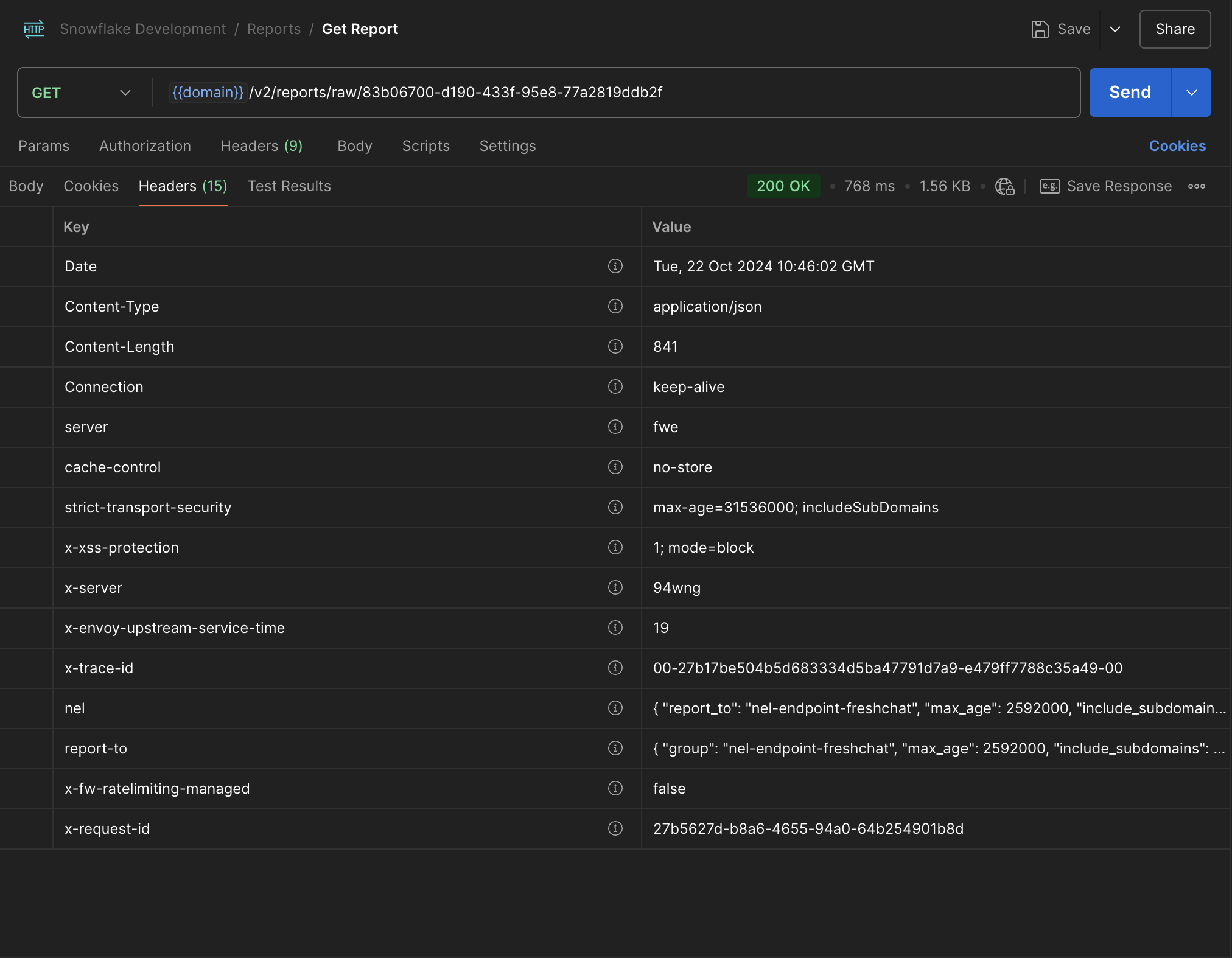Click the Value column header
The width and height of the screenshot is (1232, 958).
pyautogui.click(x=671, y=227)
